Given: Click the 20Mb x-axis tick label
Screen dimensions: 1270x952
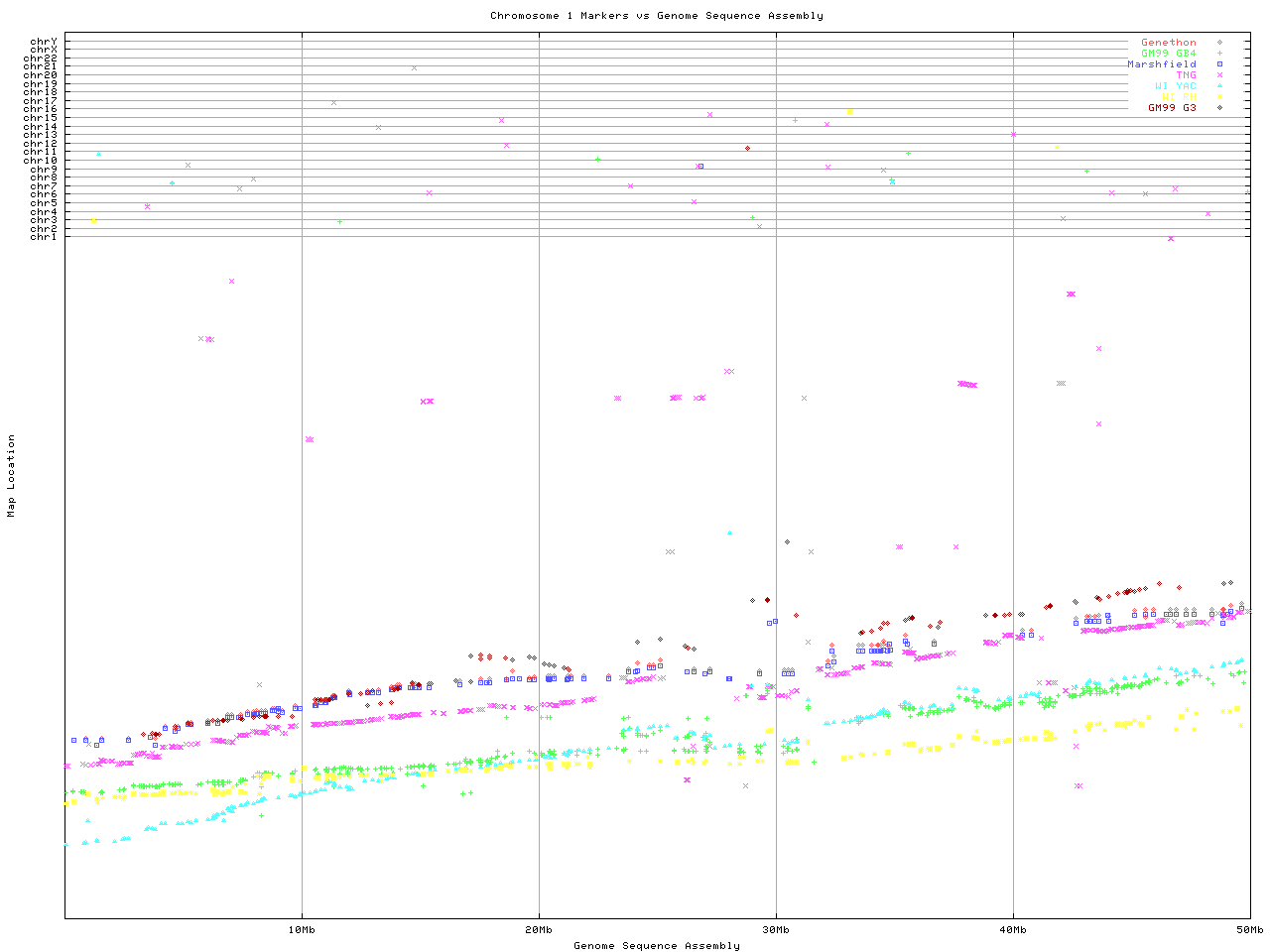Looking at the screenshot, I should (x=539, y=930).
